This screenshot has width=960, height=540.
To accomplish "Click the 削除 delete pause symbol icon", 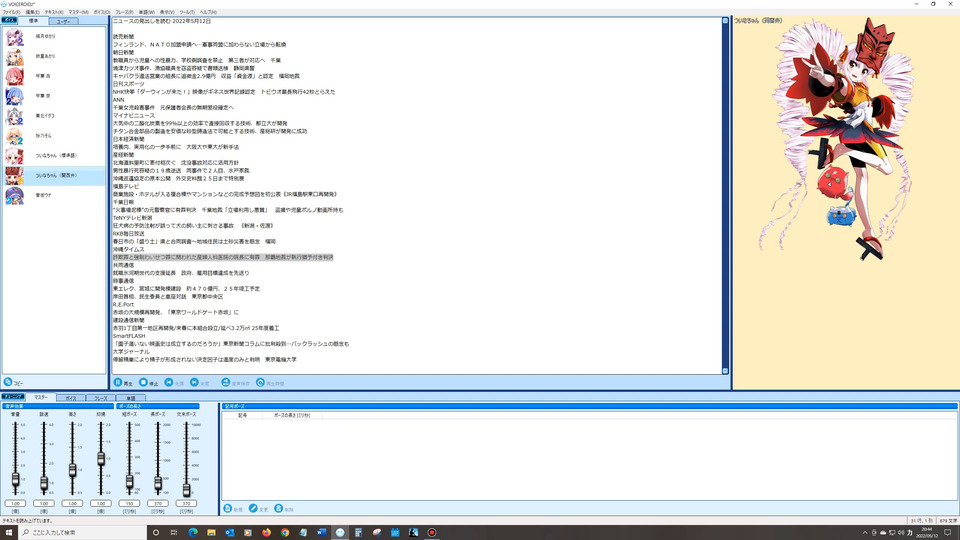I will 279,509.
